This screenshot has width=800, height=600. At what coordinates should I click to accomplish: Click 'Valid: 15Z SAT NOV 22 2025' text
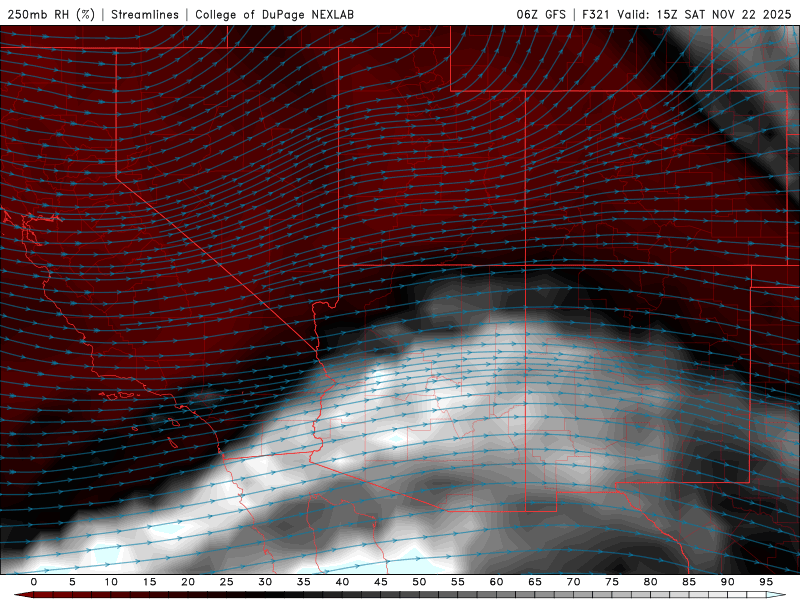pos(704,14)
